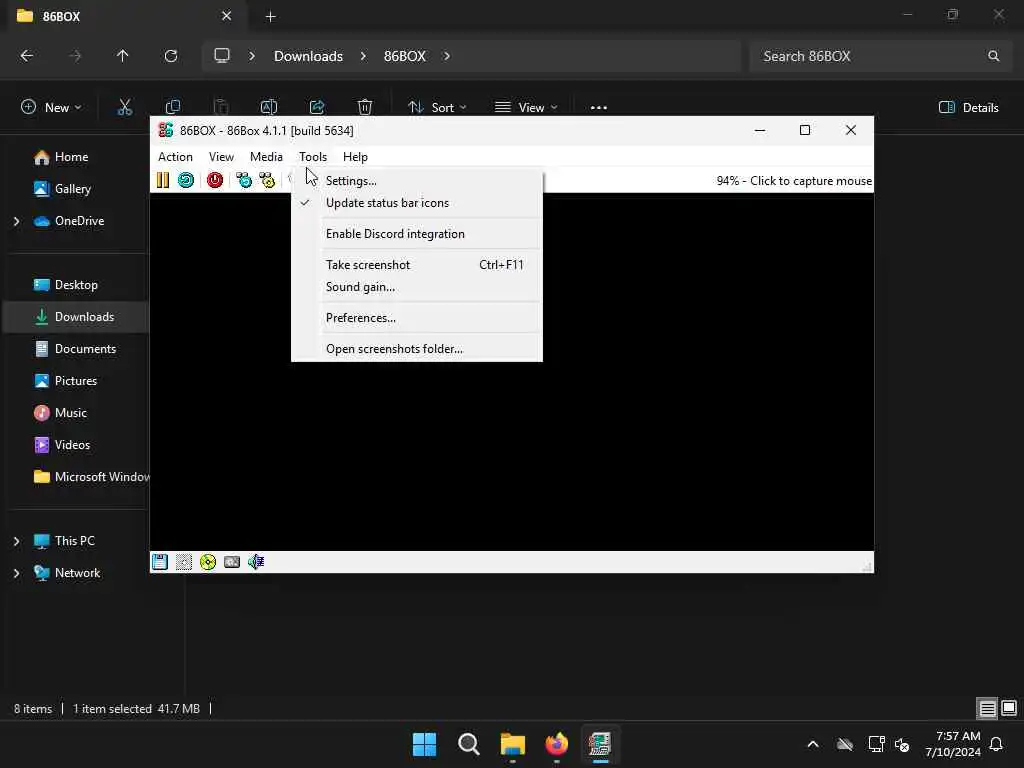The width and height of the screenshot is (1024, 768).
Task: Open the Media menu
Action: pos(266,157)
